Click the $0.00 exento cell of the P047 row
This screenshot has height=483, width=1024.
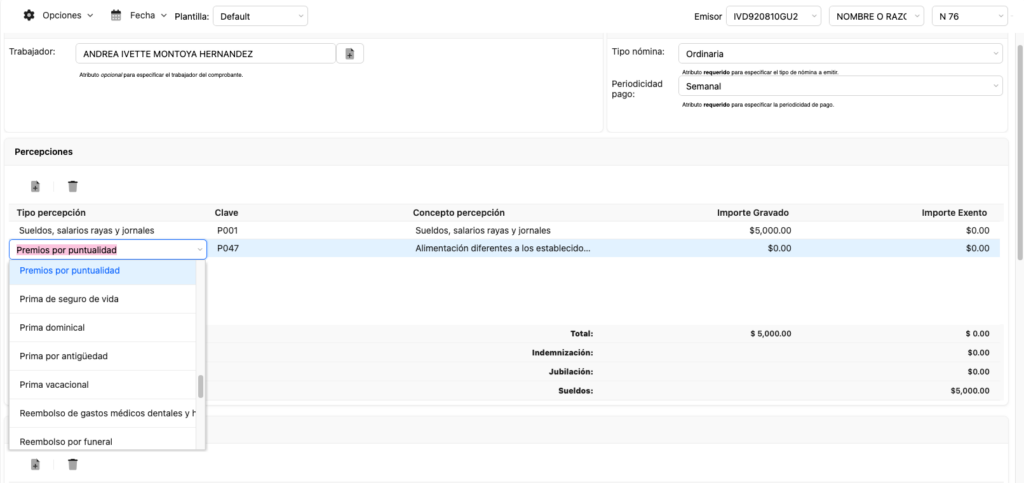978,248
